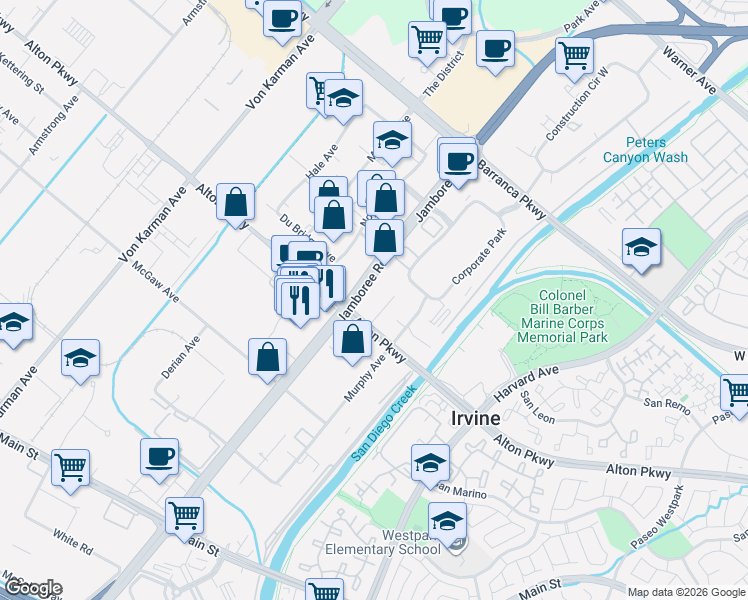Image resolution: width=748 pixels, height=600 pixels.
Task: Click the coffee cup marker near Park Ave
Action: 495,49
